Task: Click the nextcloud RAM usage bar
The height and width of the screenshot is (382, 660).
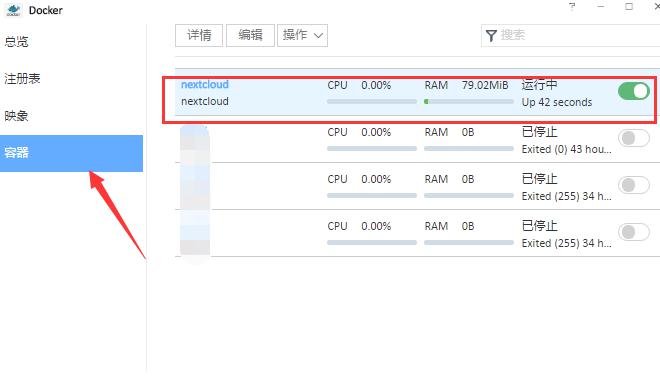Action: point(469,101)
